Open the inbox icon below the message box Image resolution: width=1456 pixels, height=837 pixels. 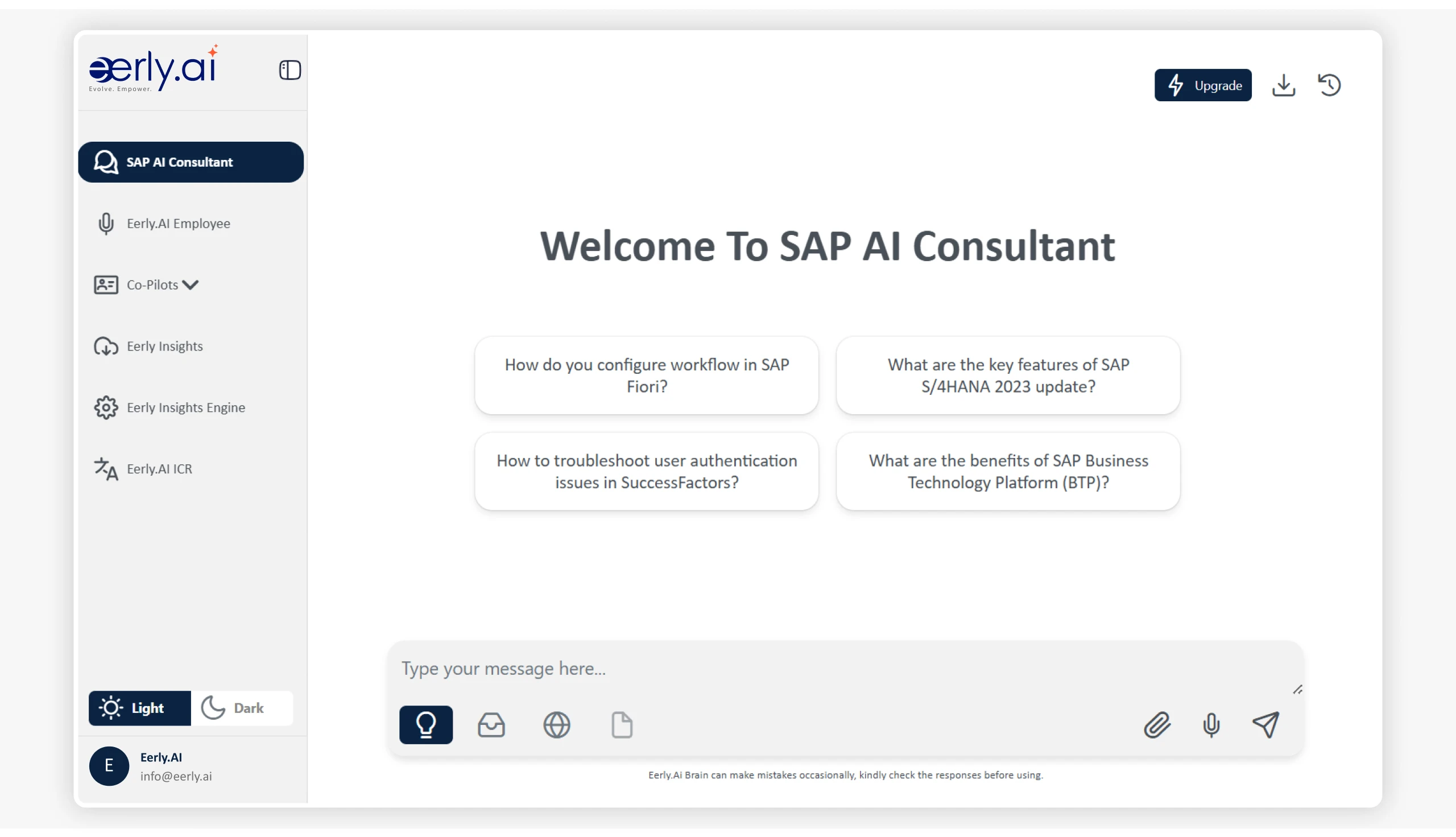(491, 725)
